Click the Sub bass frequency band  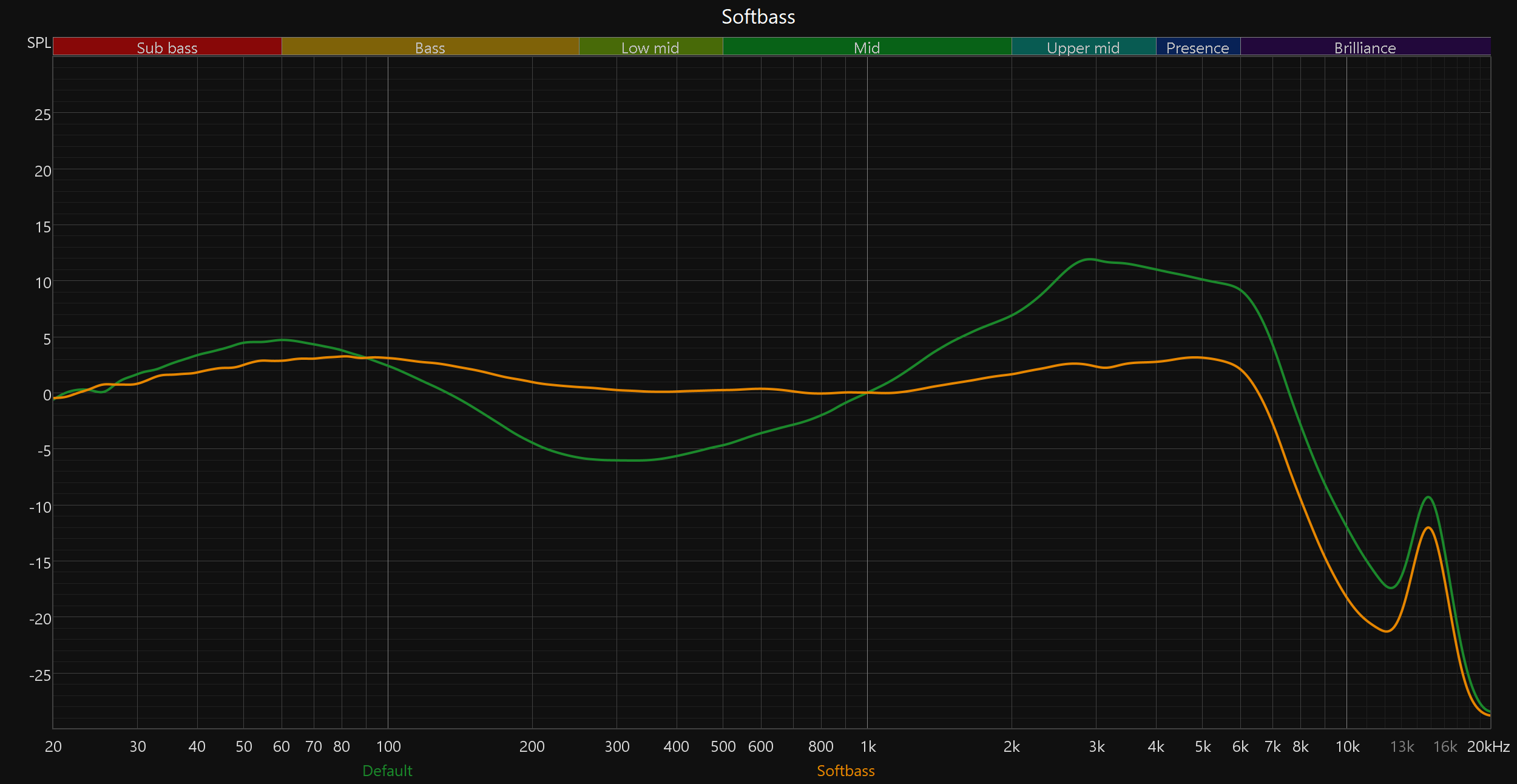click(x=167, y=47)
